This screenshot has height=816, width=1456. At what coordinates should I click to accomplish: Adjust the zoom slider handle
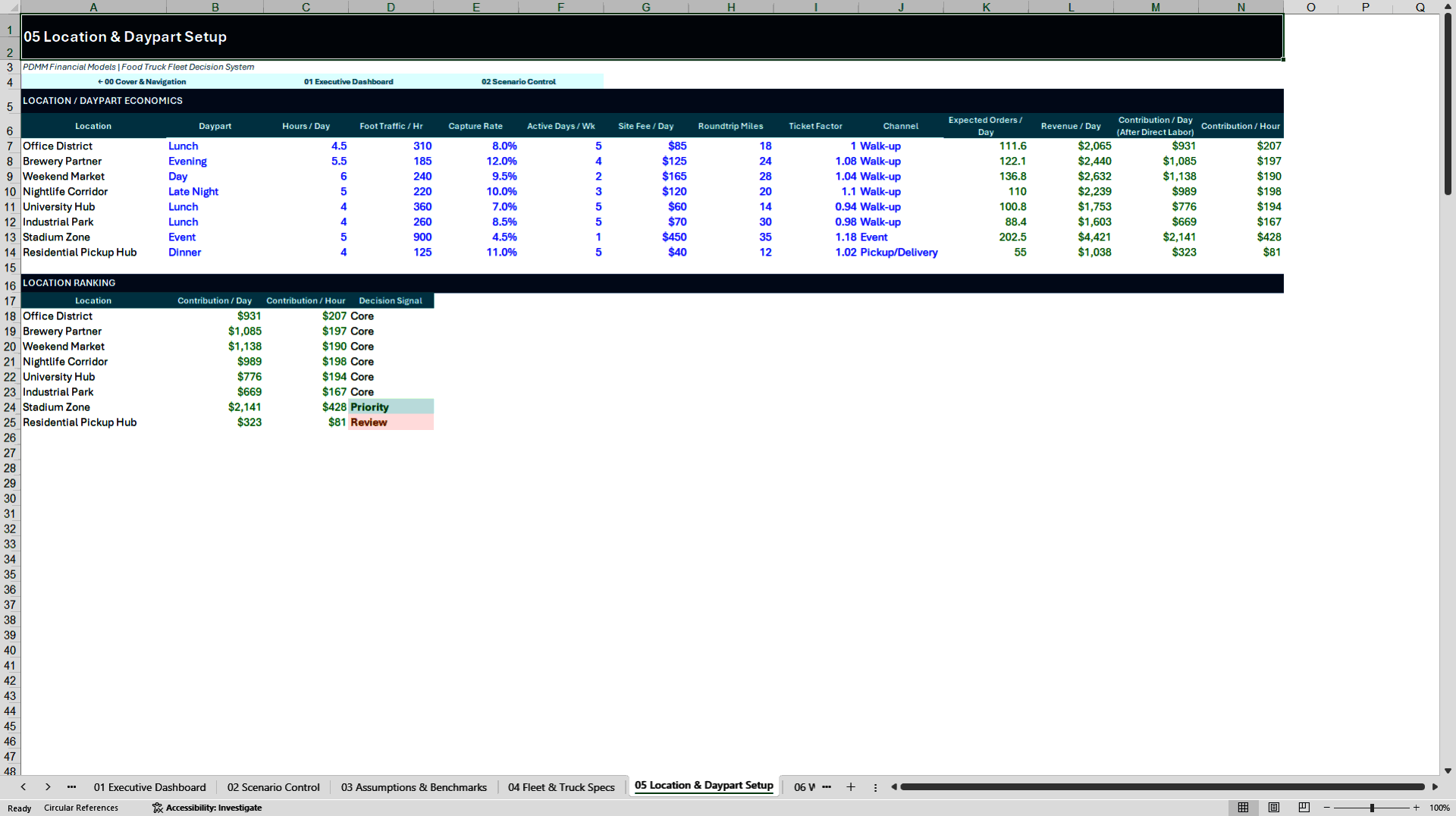1372,808
